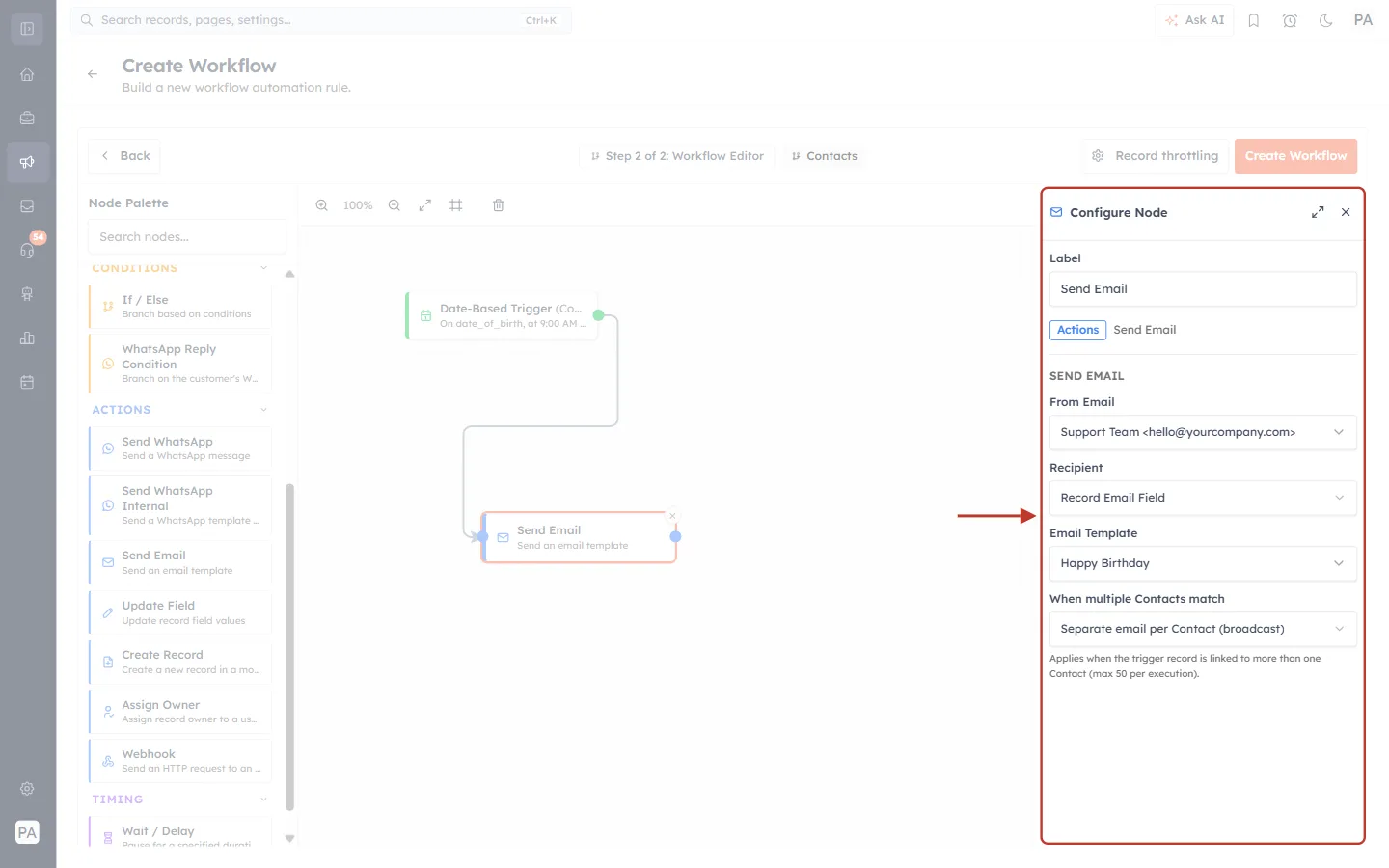Open headset support icon with 54 badge
Screen dimensions: 1389x868
pos(27,250)
